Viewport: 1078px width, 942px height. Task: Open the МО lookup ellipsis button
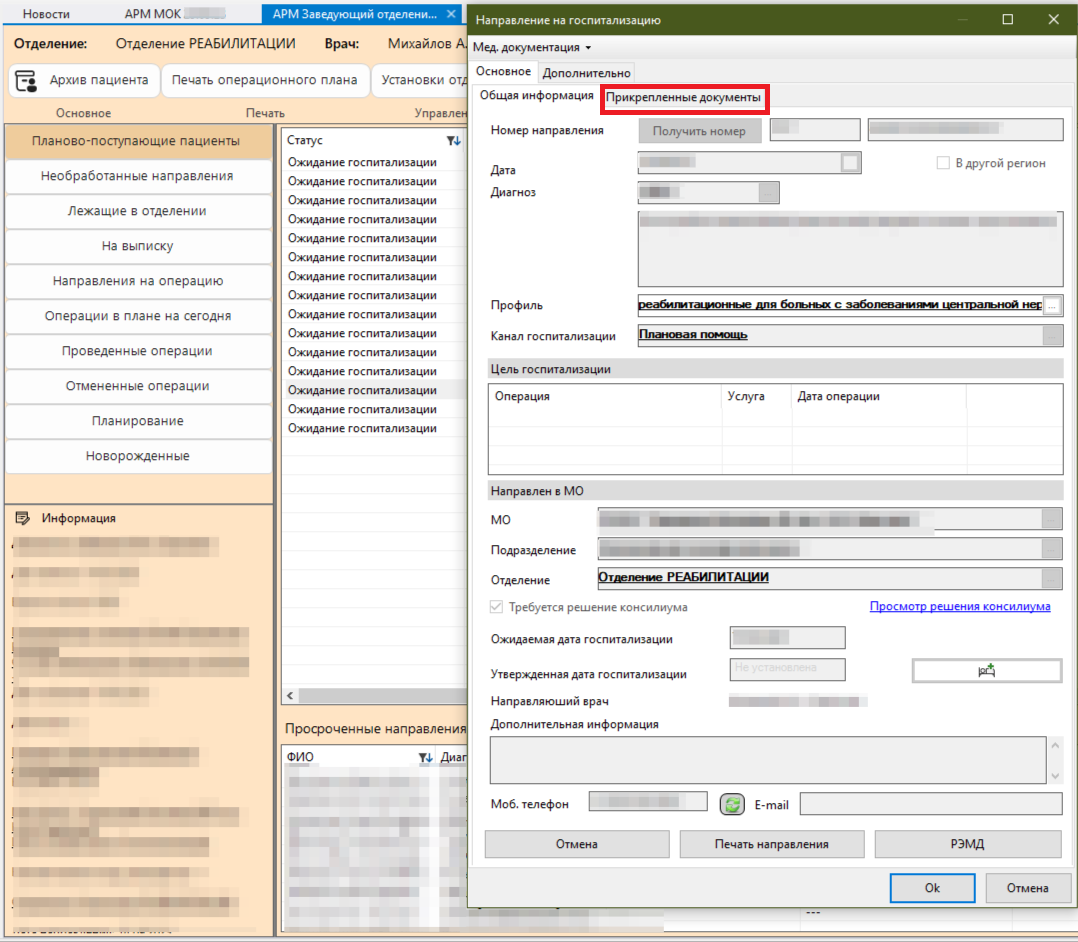[1051, 519]
